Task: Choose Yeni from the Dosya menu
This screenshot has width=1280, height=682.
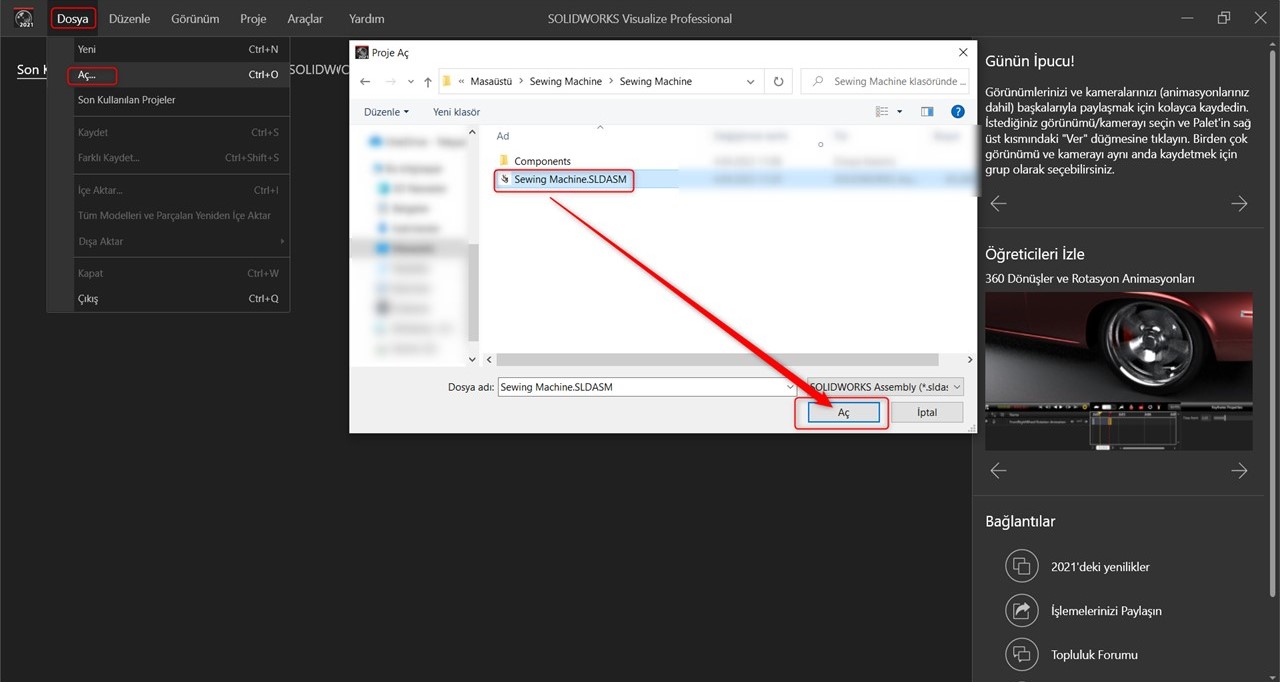Action: 168,49
